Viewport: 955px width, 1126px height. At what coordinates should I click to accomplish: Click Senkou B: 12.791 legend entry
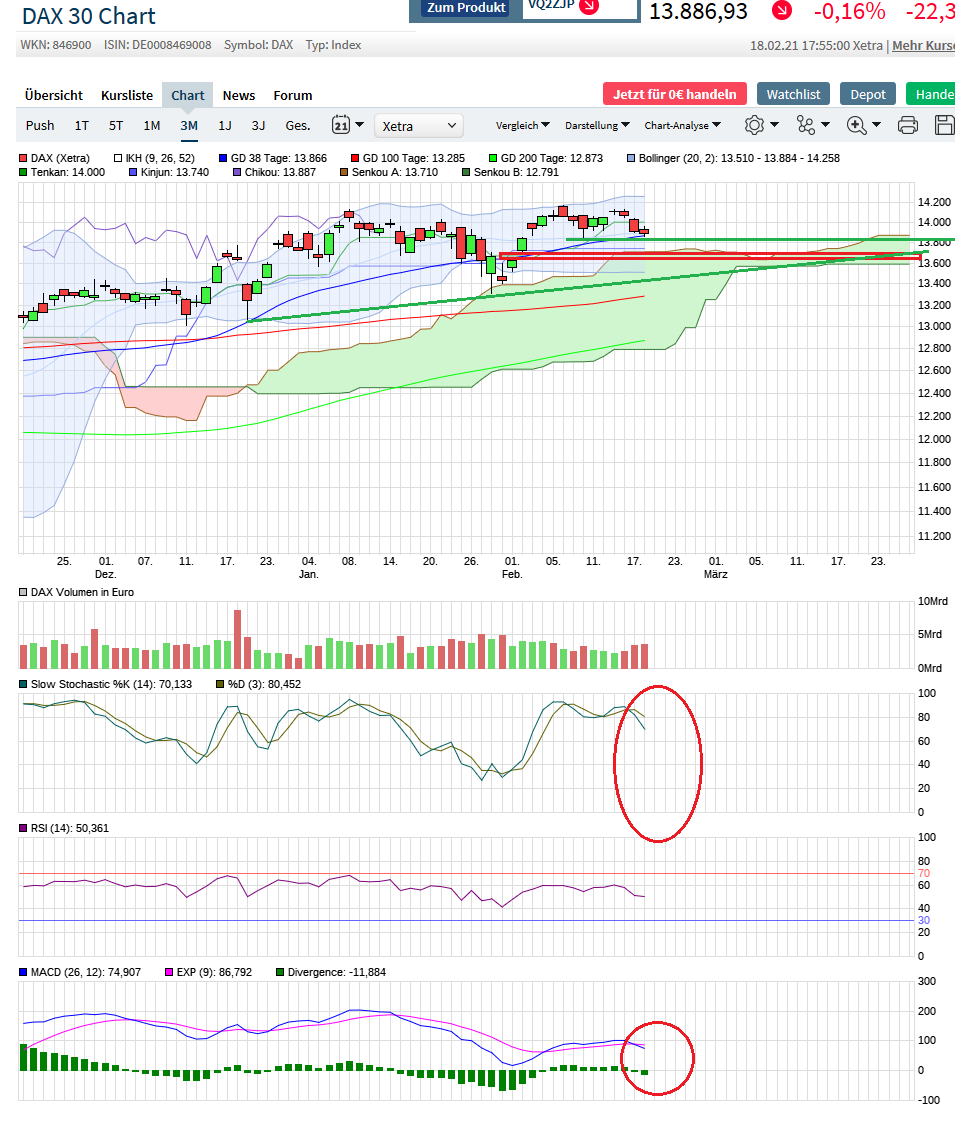511,172
